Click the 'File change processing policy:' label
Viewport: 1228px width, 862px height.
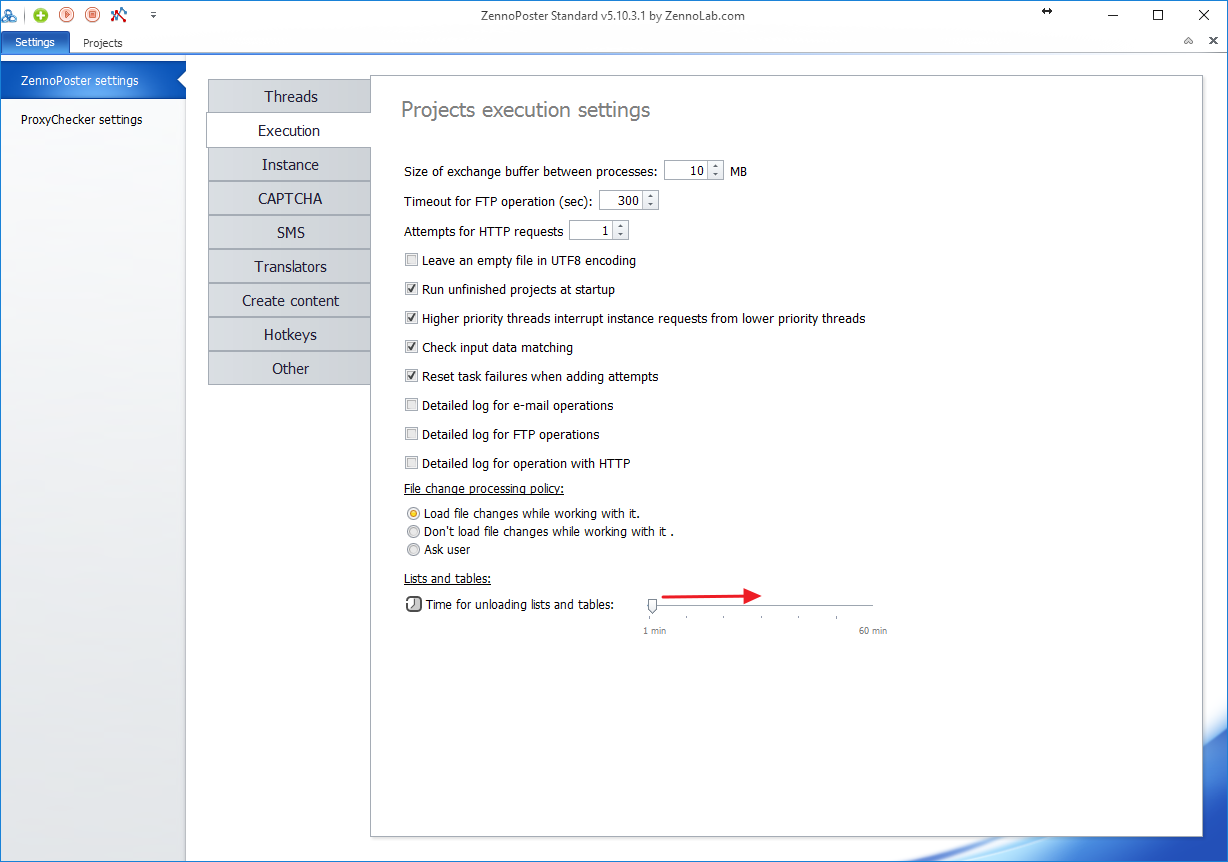484,488
